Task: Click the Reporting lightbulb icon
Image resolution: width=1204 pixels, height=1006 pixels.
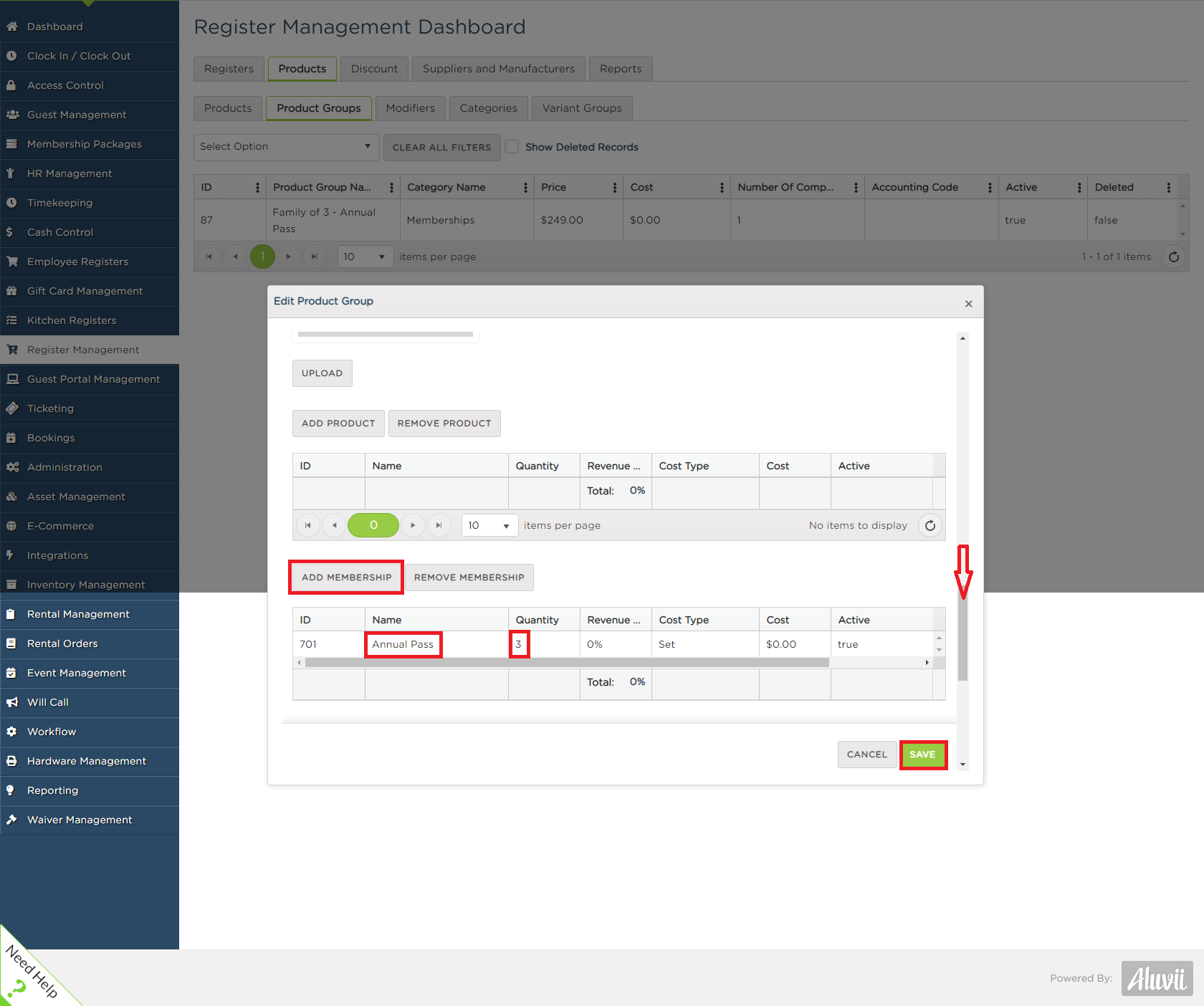Action: coord(10,790)
